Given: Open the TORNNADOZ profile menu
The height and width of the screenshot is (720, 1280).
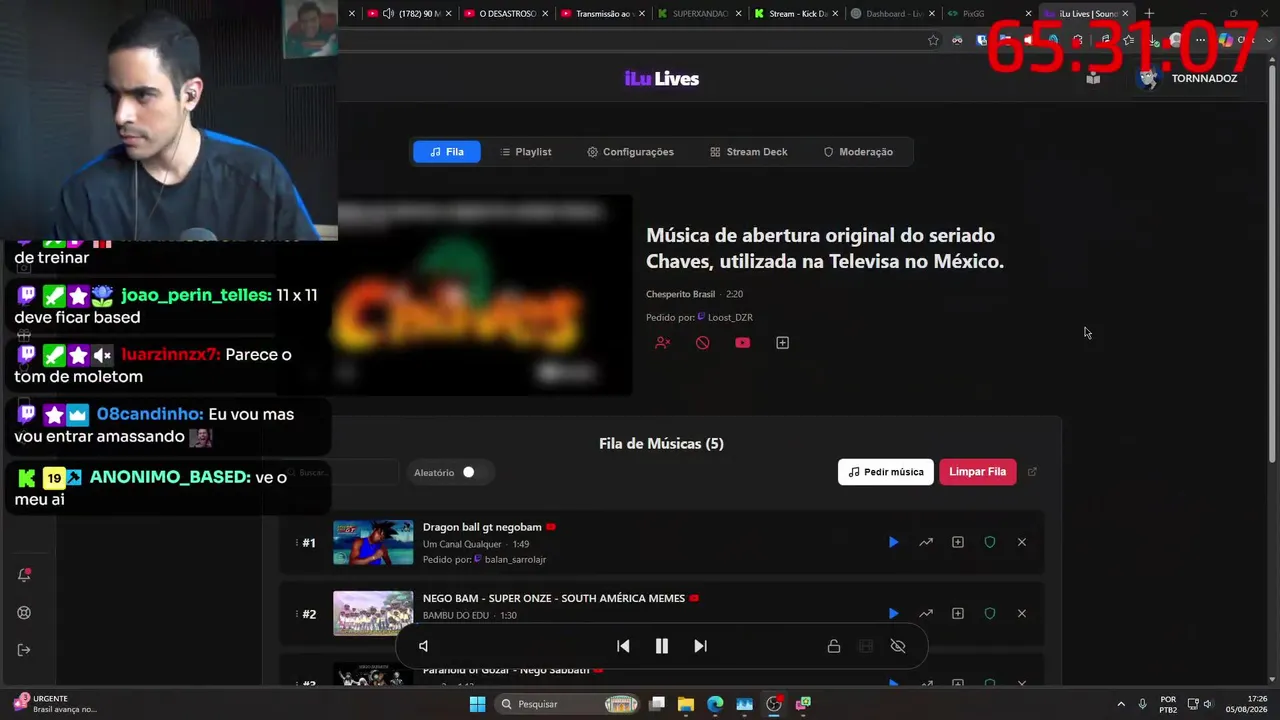Looking at the screenshot, I should [x=1188, y=78].
